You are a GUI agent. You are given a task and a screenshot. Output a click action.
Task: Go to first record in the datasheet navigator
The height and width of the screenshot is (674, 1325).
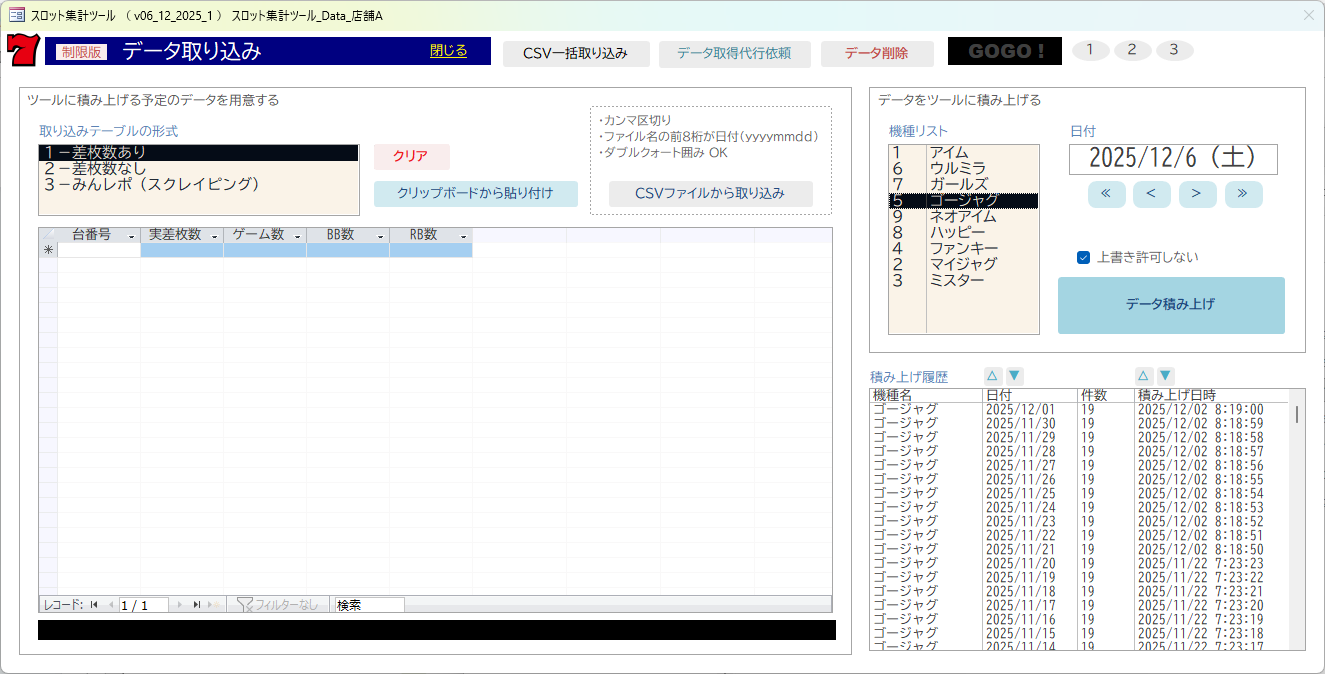pos(94,604)
